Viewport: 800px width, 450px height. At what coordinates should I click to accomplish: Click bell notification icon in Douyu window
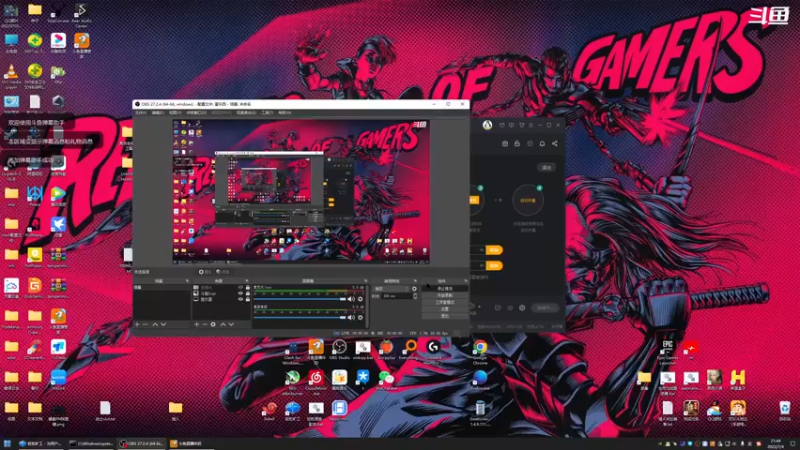click(x=542, y=144)
